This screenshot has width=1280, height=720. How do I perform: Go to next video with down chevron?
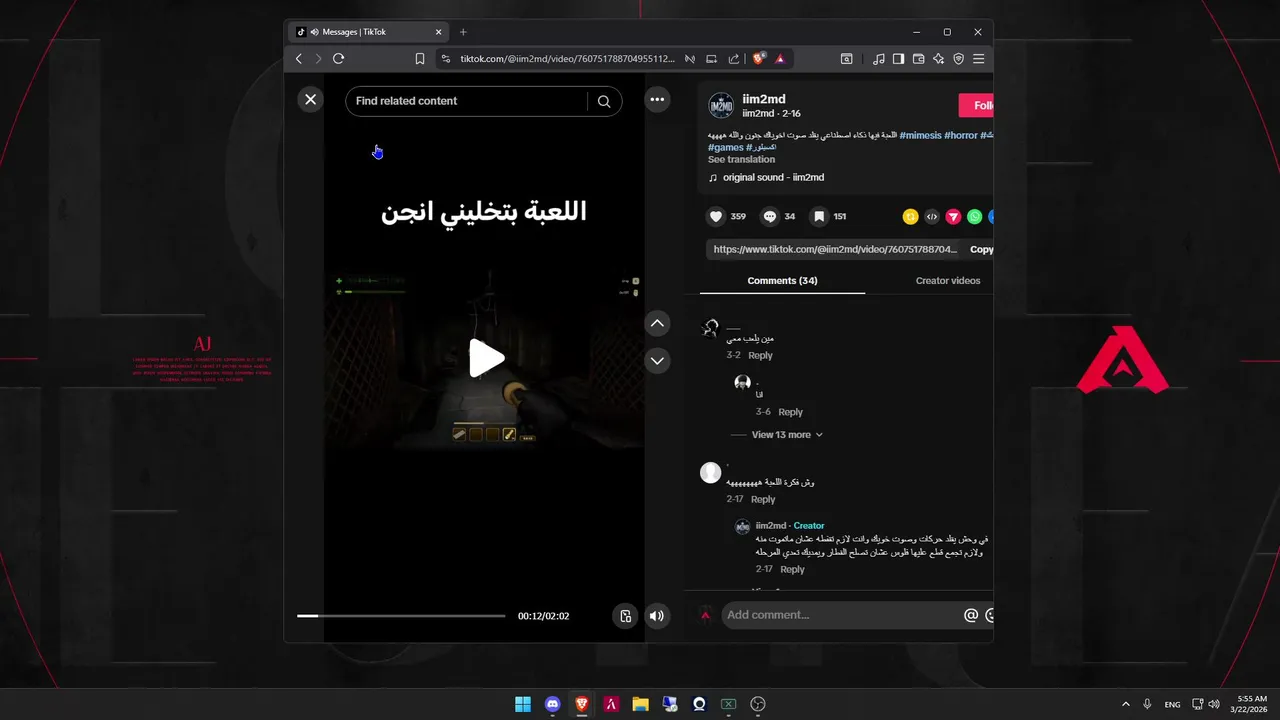click(x=657, y=360)
